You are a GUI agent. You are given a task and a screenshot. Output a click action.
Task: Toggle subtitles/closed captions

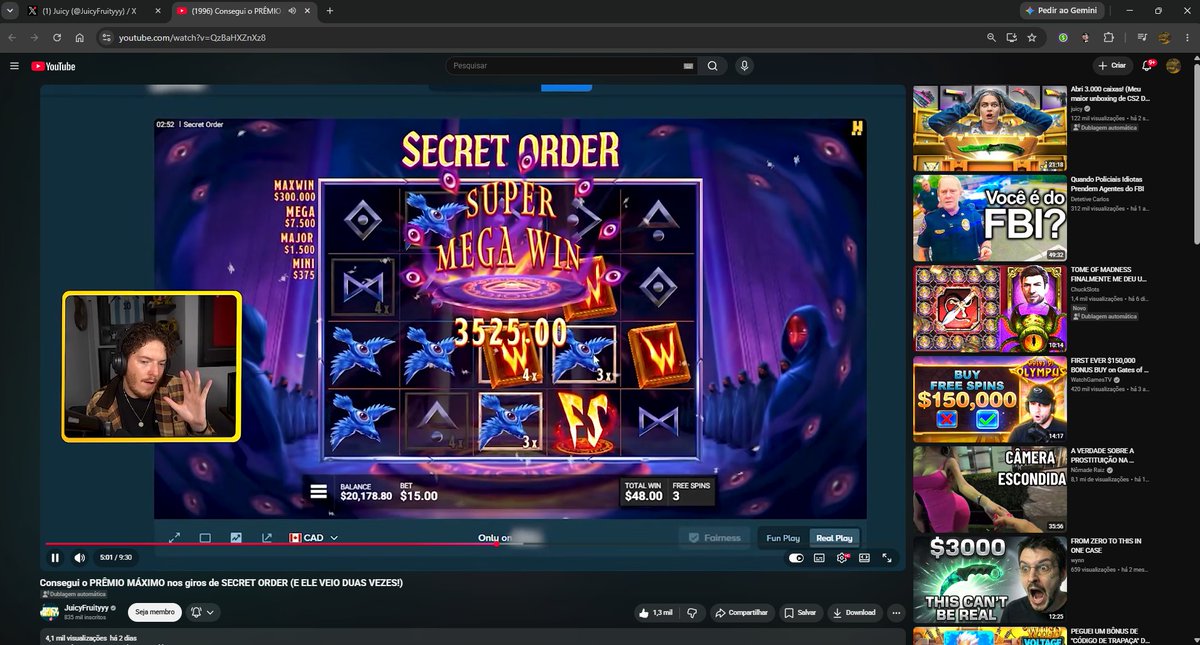pos(819,558)
